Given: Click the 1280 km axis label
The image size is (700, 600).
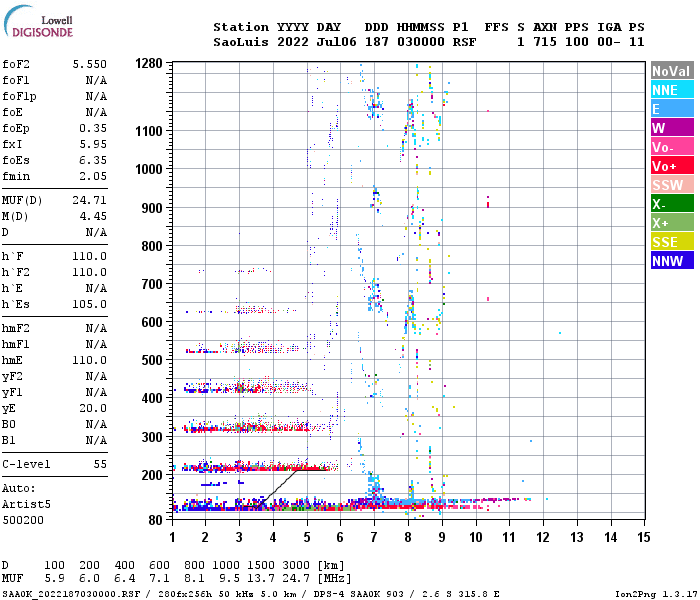Looking at the screenshot, I should 149,63.
